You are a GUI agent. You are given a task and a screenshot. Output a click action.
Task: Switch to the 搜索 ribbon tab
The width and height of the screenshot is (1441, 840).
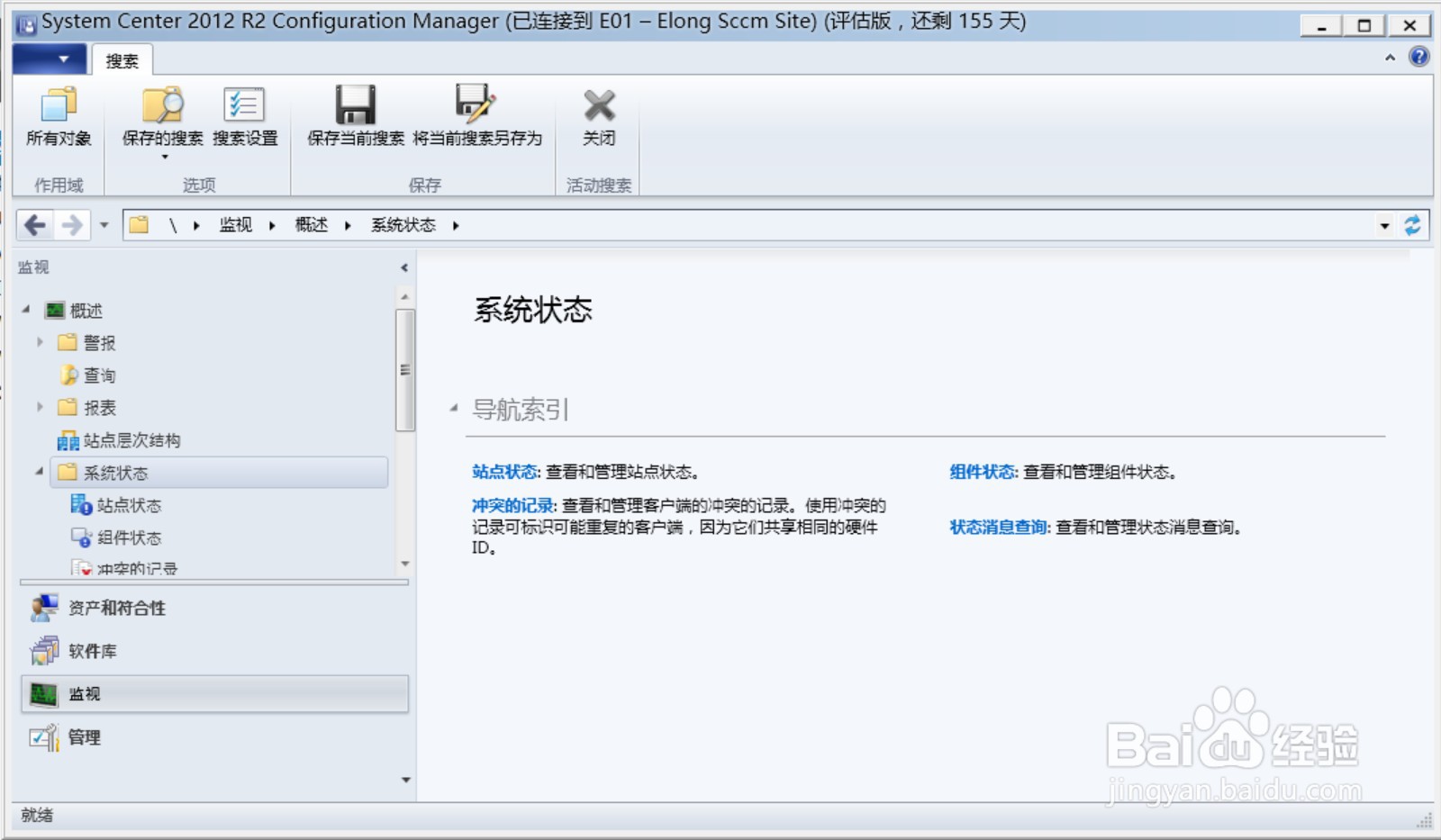[122, 59]
